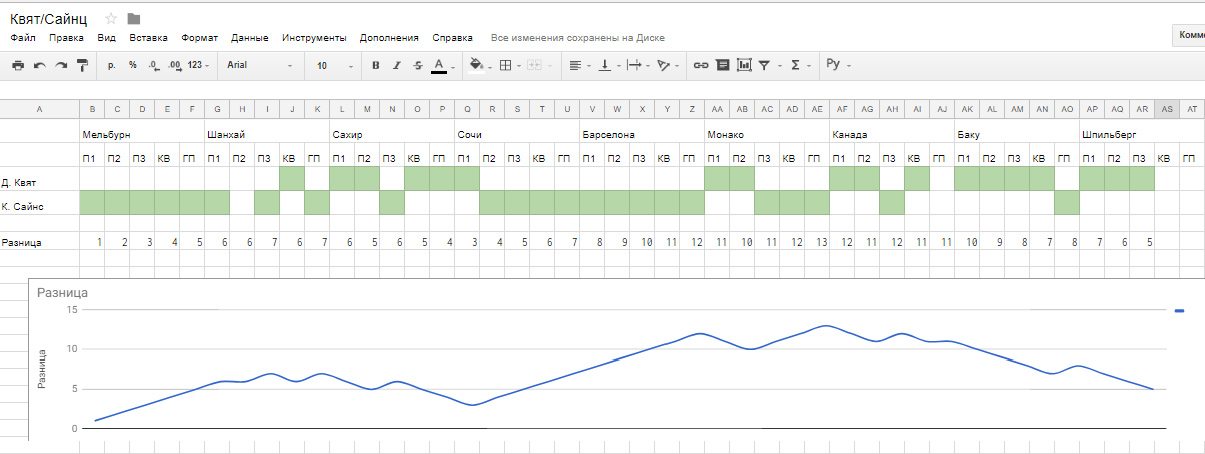Click the print icon in toolbar
Image resolution: width=1205 pixels, height=454 pixels.
pyautogui.click(x=18, y=65)
